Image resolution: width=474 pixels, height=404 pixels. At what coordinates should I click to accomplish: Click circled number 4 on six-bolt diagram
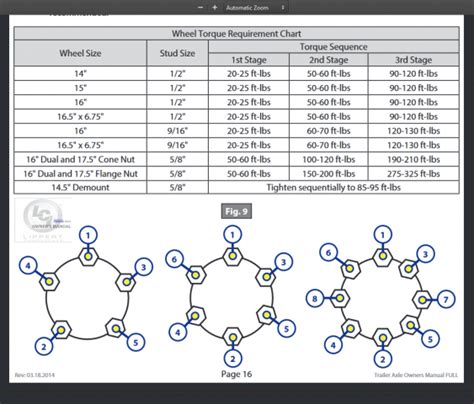178,332
